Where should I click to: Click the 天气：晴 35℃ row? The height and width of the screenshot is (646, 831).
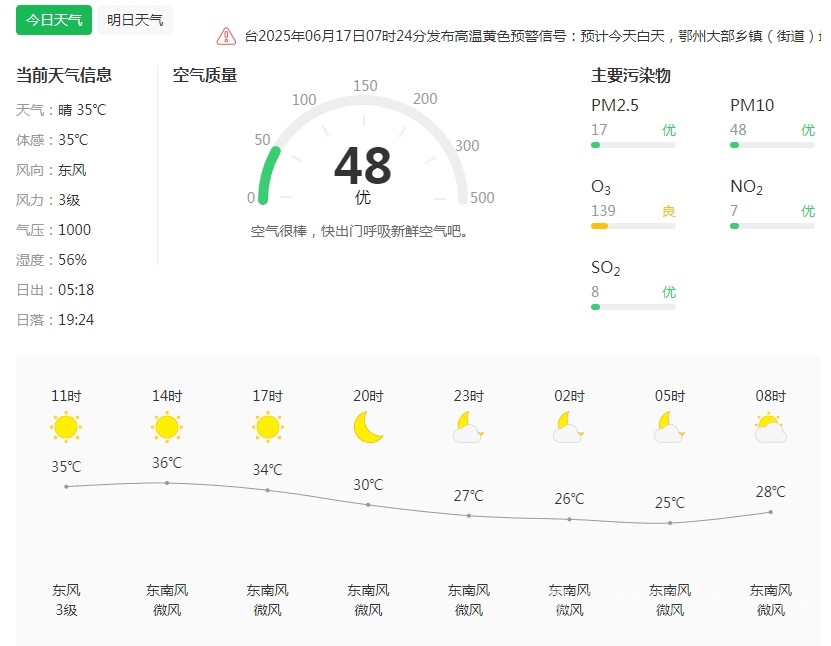coord(61,110)
